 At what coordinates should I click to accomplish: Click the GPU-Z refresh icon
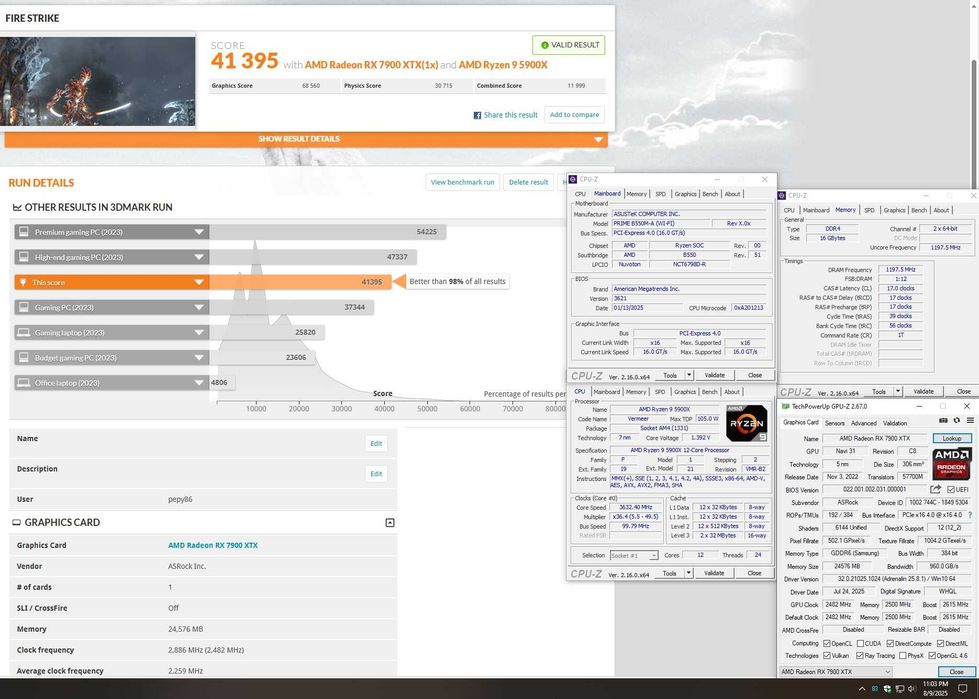pos(957,421)
